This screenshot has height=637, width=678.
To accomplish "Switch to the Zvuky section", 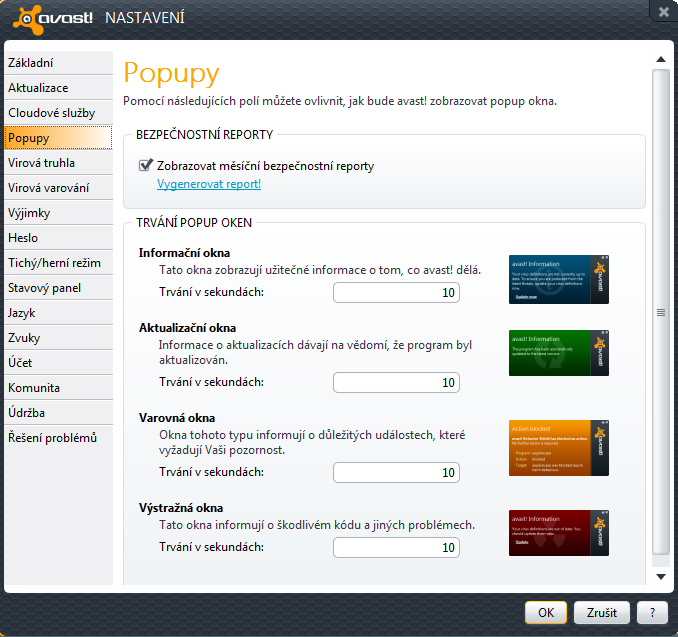I will coord(58,338).
